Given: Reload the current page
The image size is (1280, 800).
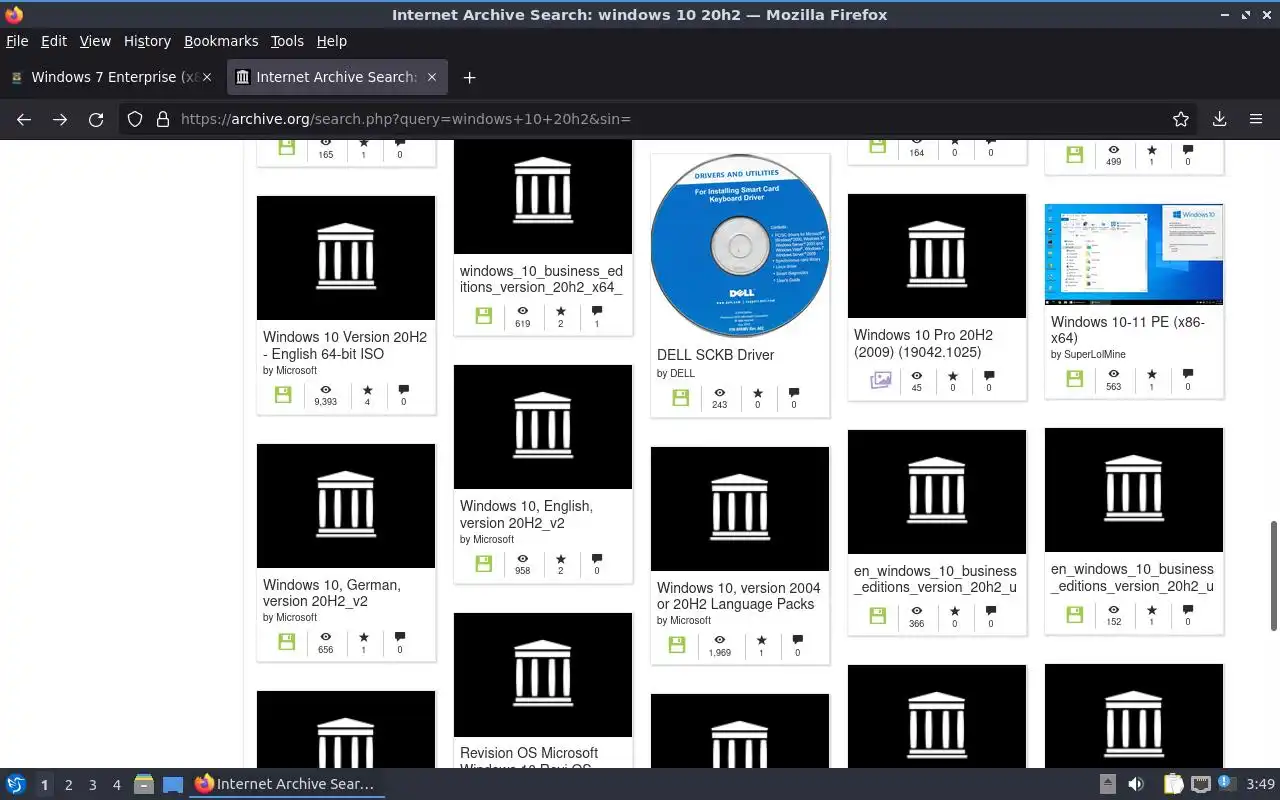Looking at the screenshot, I should [96, 119].
